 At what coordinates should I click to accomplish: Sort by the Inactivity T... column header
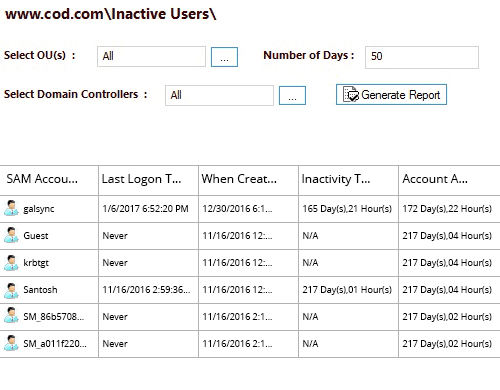pos(348,180)
